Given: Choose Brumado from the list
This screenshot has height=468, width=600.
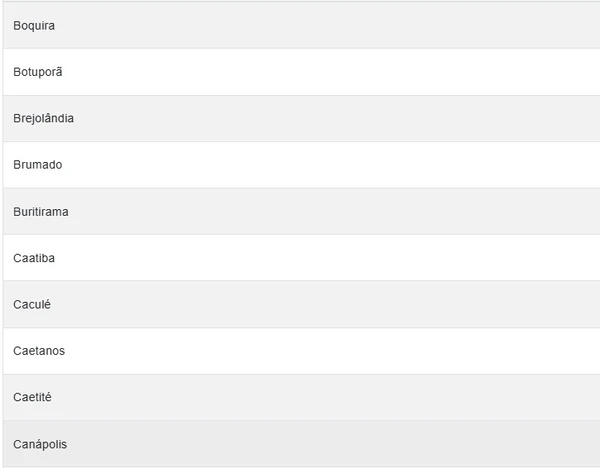Looking at the screenshot, I should click(37, 165).
